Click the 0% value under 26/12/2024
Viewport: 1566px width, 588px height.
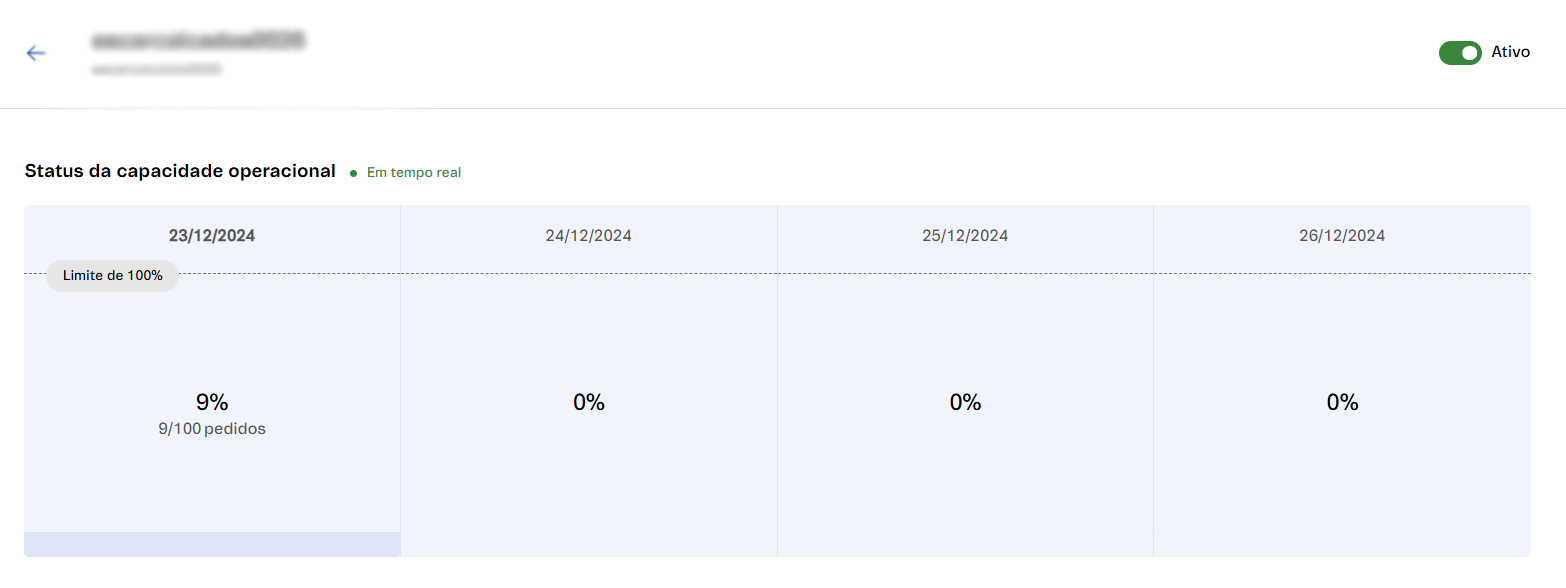tap(1342, 402)
